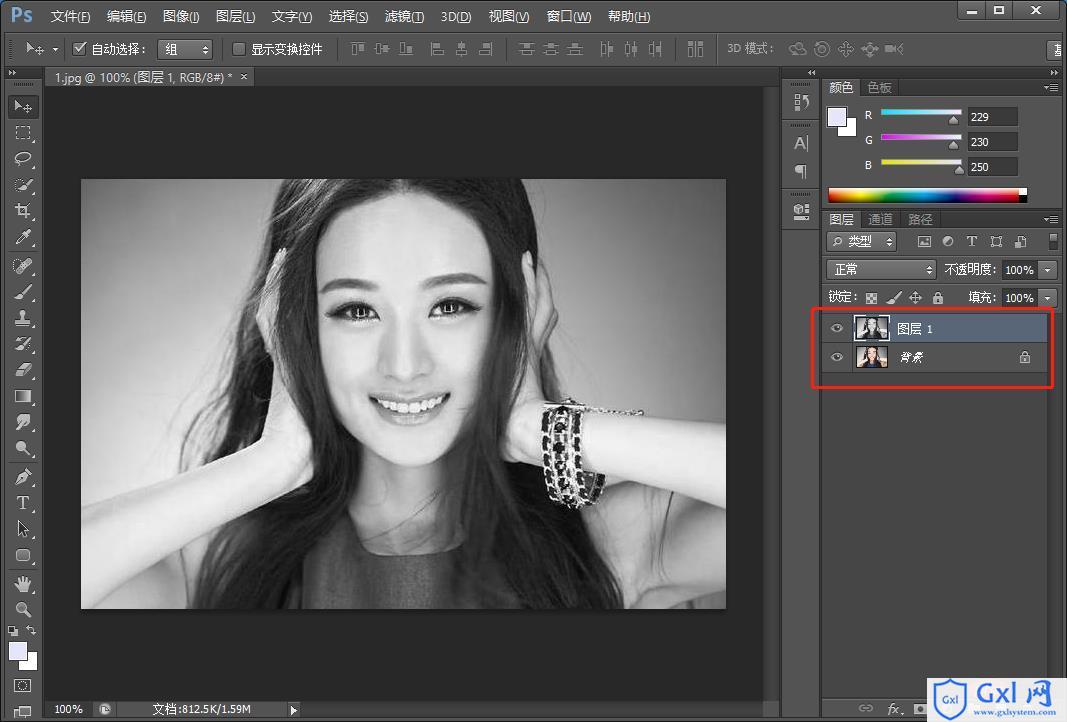
Task: Open the Character panel icon
Action: click(801, 143)
